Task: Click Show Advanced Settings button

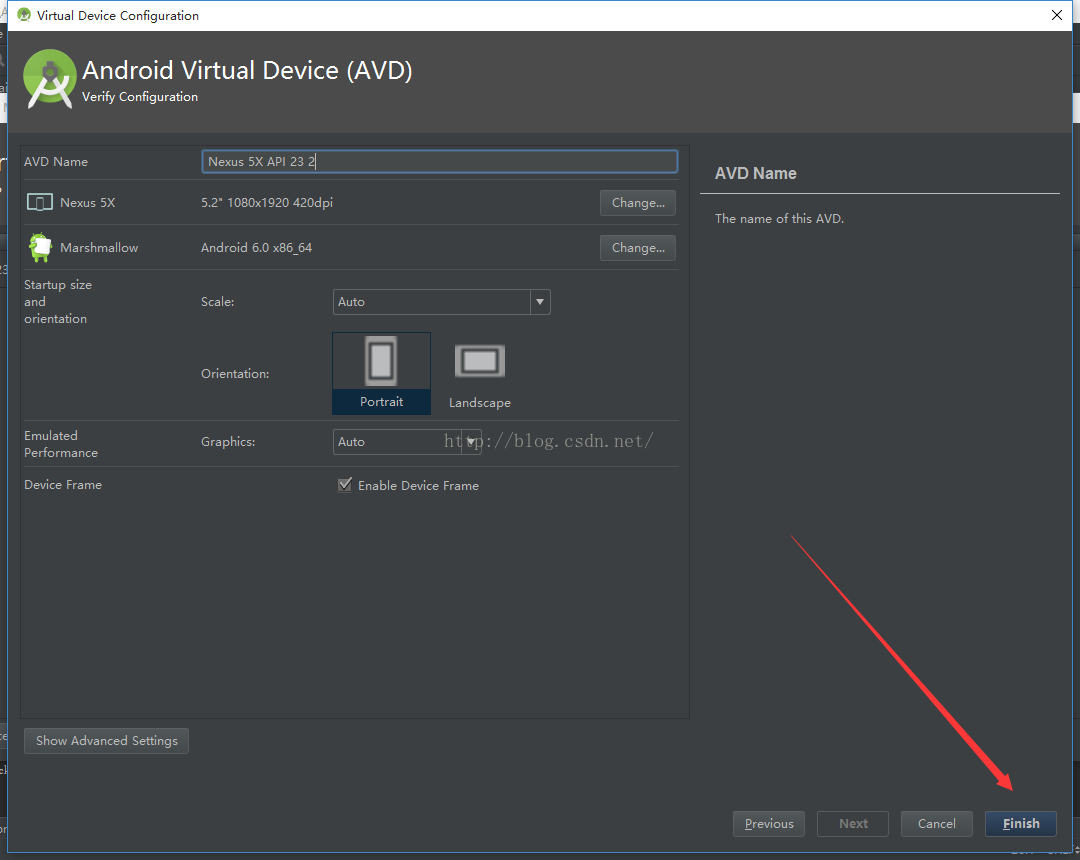Action: click(x=106, y=741)
